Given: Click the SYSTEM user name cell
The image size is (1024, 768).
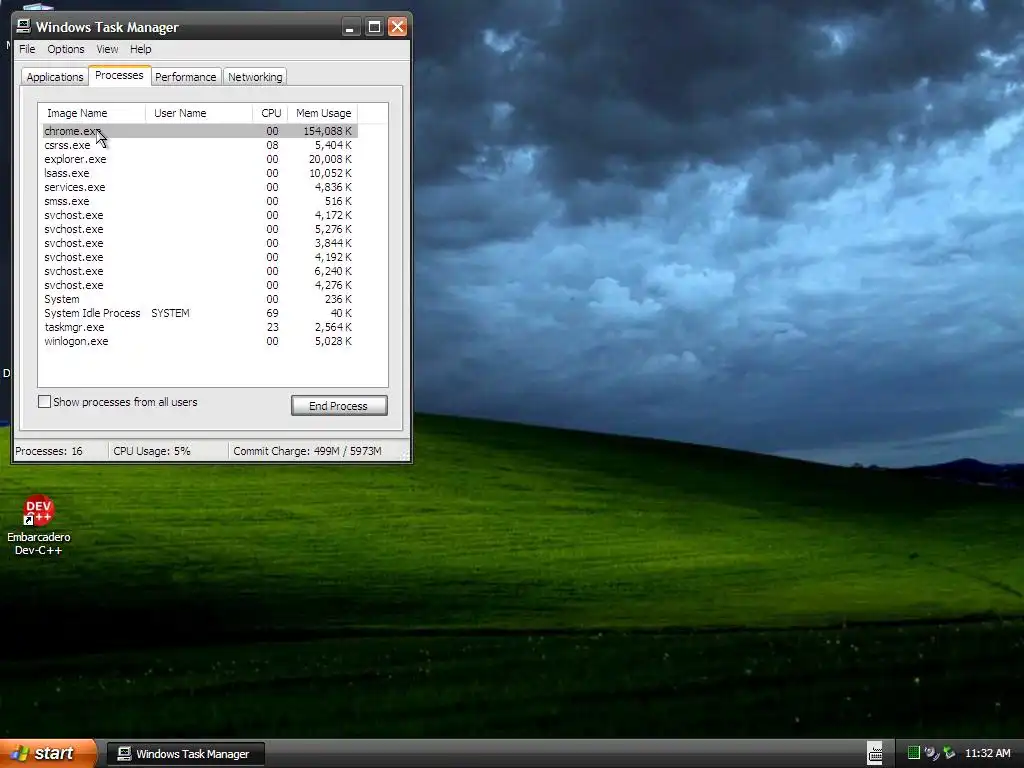Looking at the screenshot, I should point(170,313).
